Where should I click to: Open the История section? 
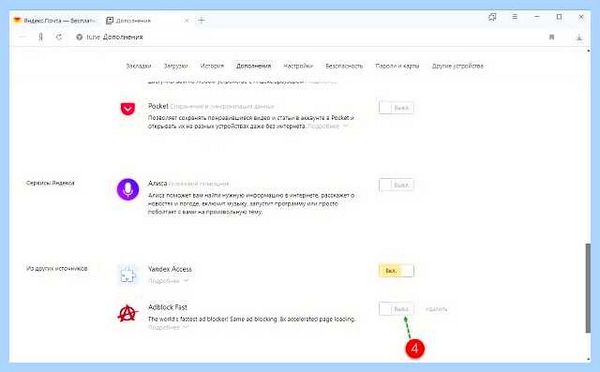tap(212, 66)
